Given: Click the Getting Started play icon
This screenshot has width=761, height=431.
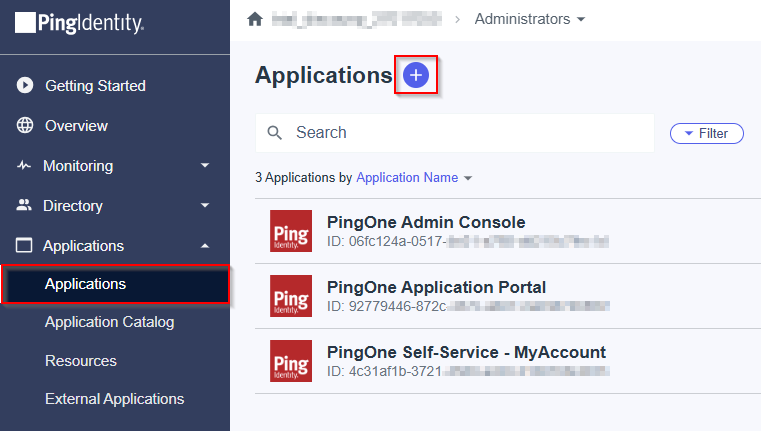Looking at the screenshot, I should [25, 85].
